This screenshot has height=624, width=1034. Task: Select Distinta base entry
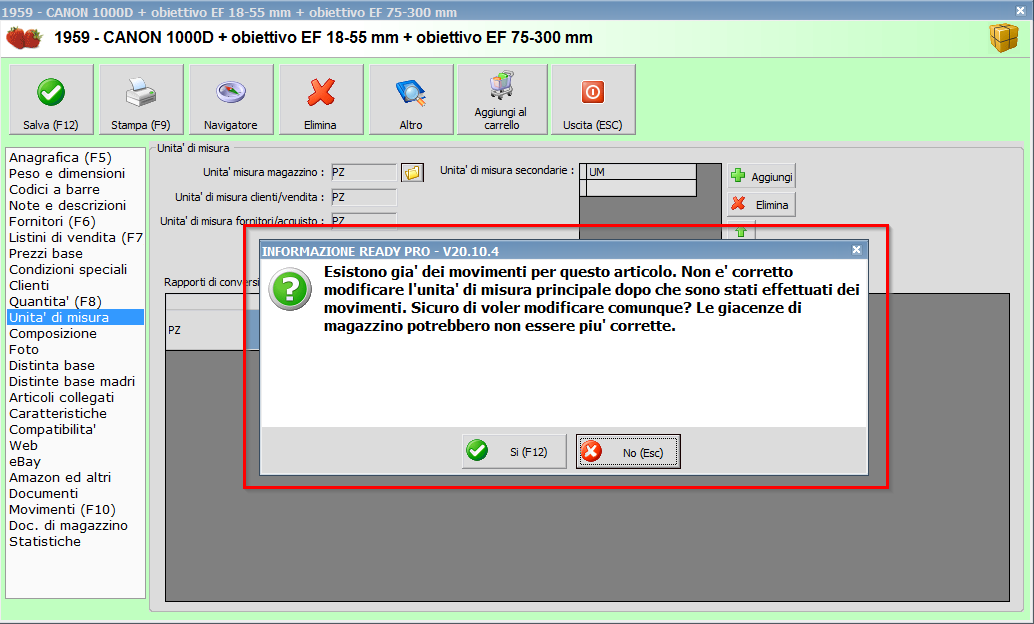point(51,365)
